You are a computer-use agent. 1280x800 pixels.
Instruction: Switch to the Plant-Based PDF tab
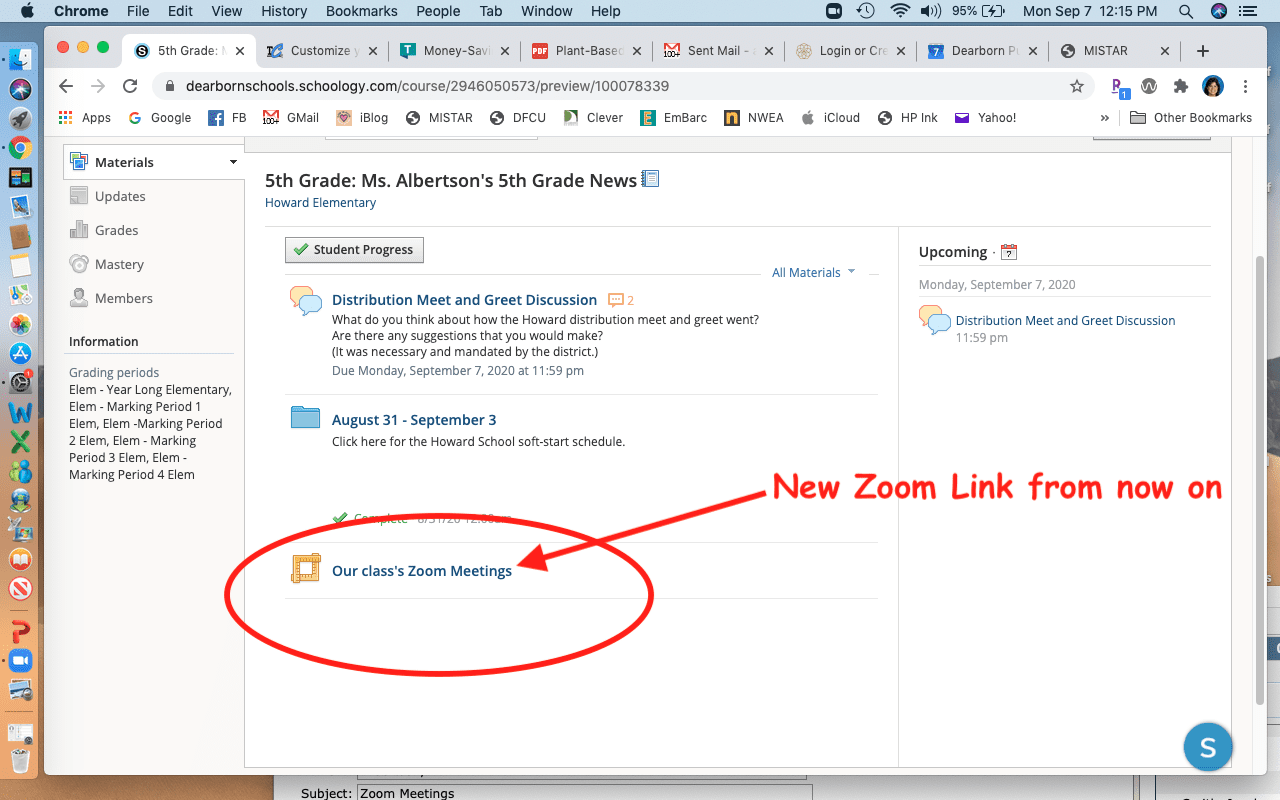[x=585, y=51]
